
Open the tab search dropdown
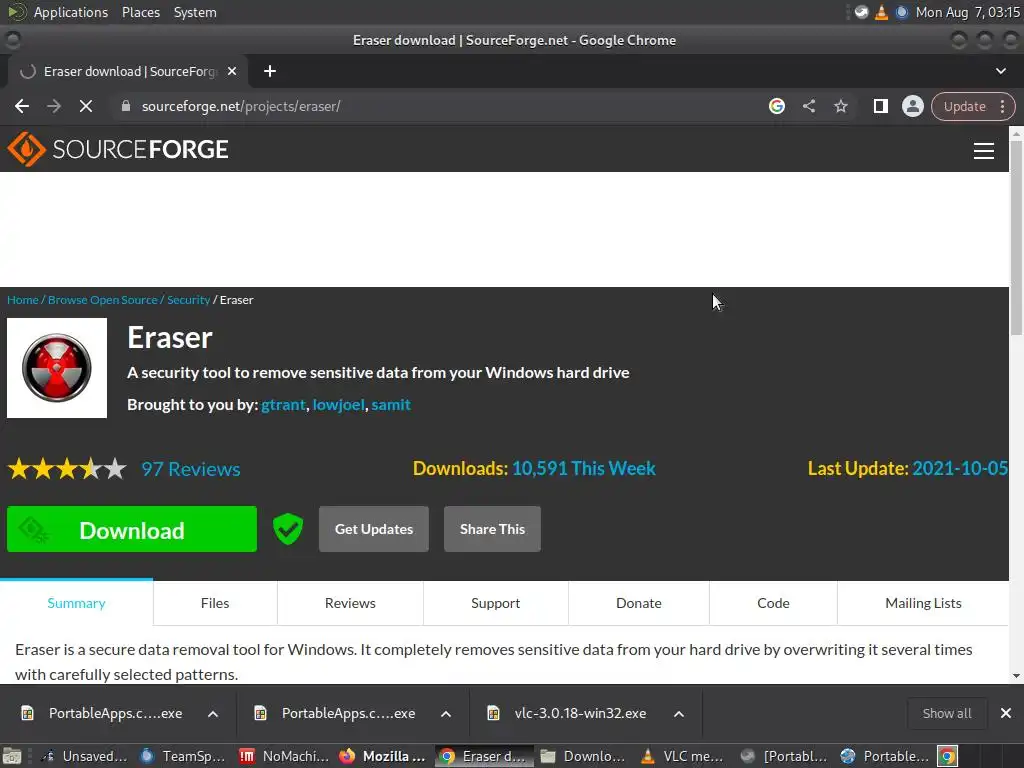[x=1000, y=71]
